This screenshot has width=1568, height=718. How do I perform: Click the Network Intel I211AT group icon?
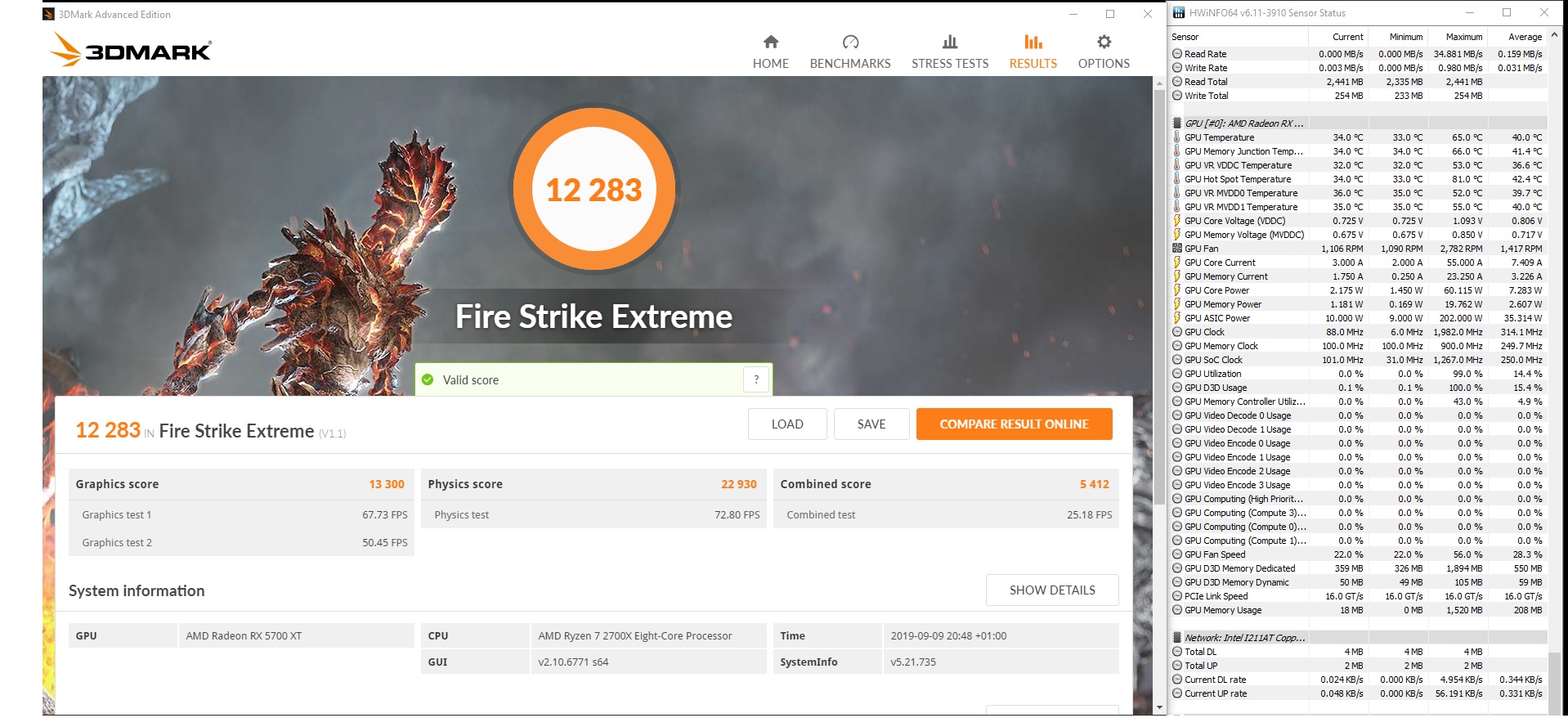pyautogui.click(x=1177, y=638)
